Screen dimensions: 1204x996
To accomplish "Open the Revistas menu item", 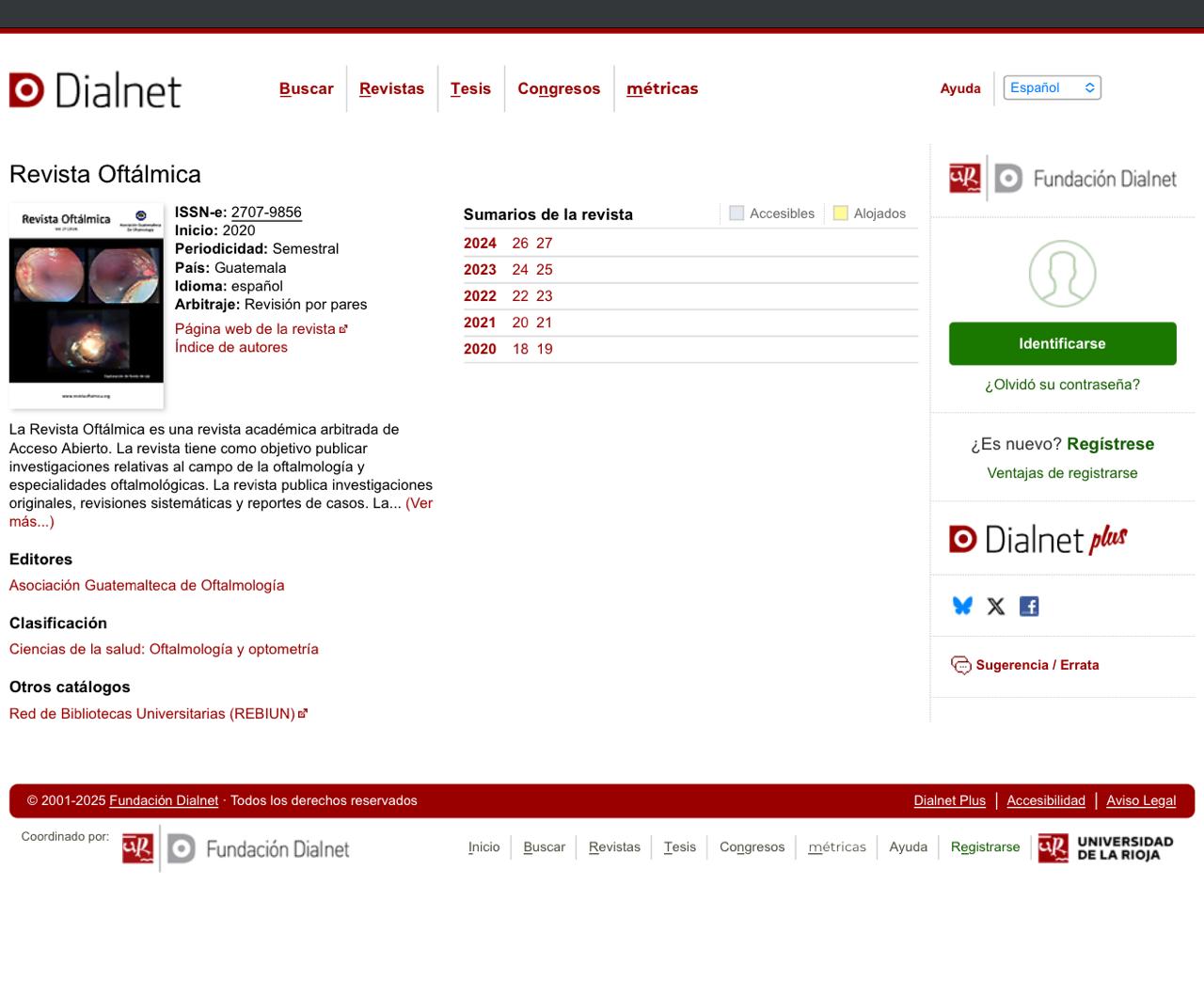I will click(x=391, y=88).
